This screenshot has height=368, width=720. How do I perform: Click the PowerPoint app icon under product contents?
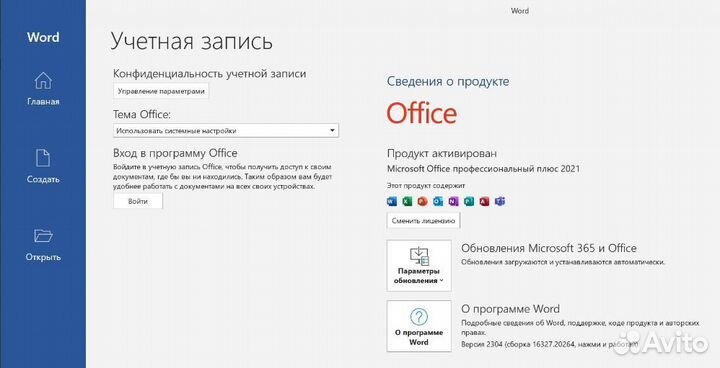point(422,201)
